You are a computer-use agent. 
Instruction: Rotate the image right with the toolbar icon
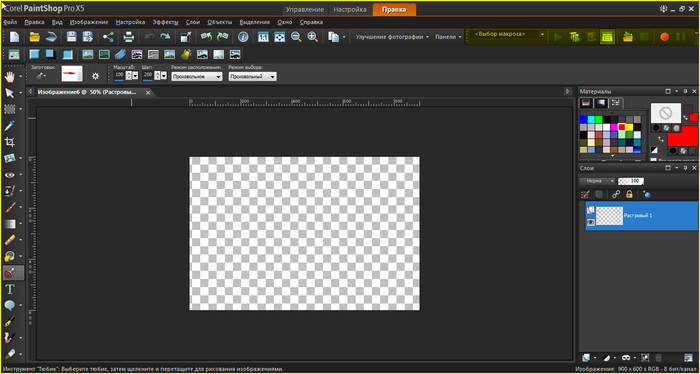point(222,37)
